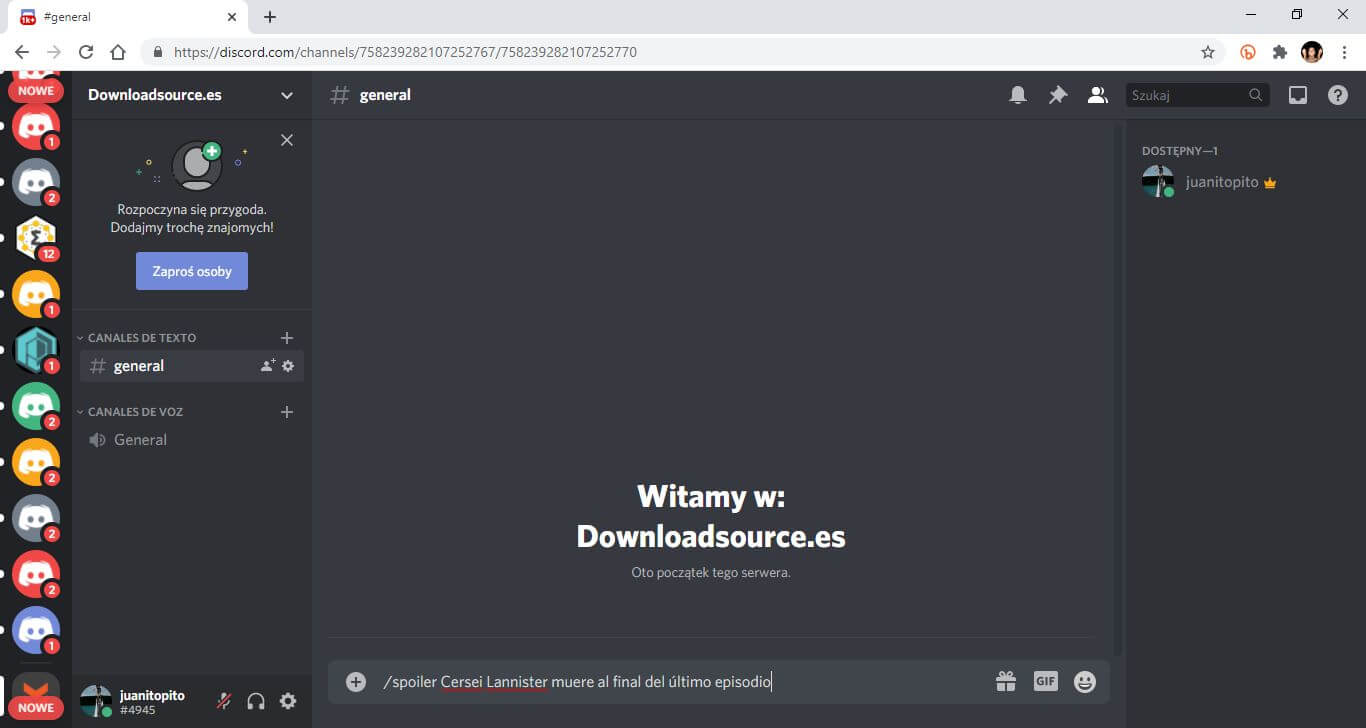The width and height of the screenshot is (1366, 728).
Task: Click the DOSTĘPNY—1 member group header
Action: 1180,151
